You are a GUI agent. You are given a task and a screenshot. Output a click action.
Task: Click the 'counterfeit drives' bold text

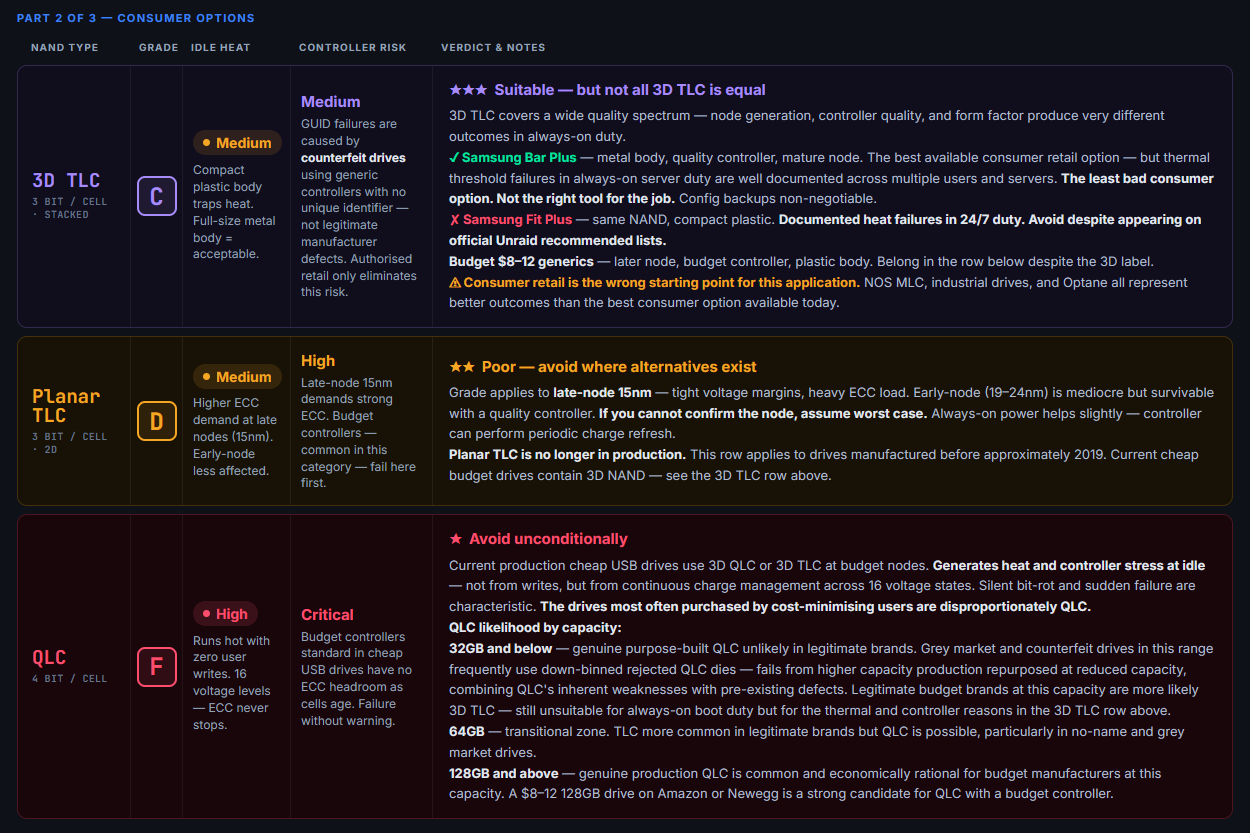point(353,158)
